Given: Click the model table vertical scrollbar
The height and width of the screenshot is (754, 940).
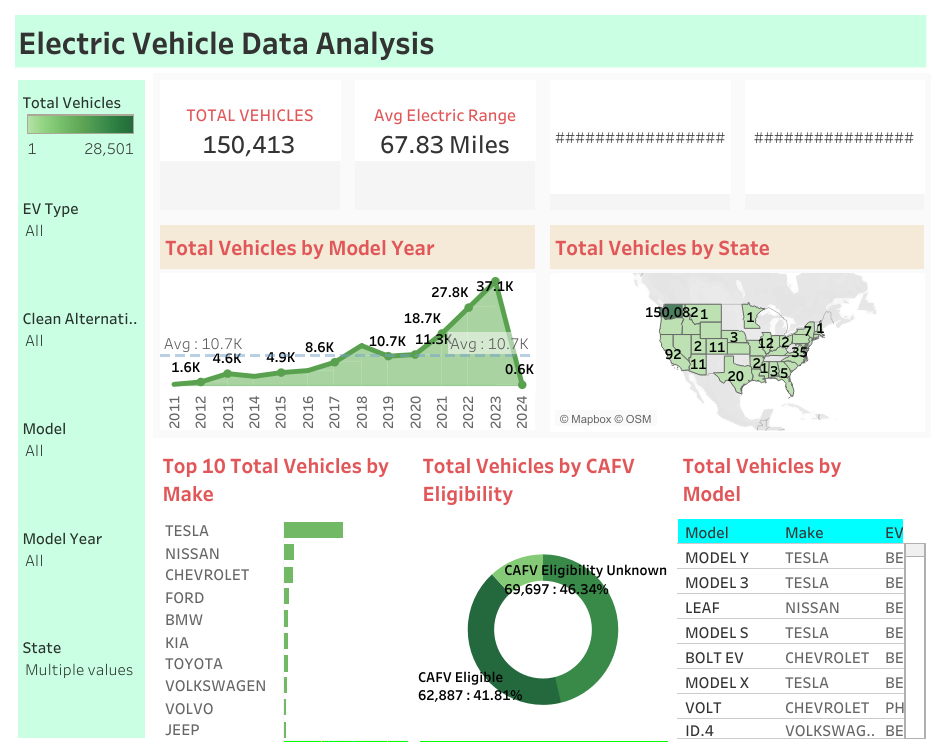Looking at the screenshot, I should [x=914, y=640].
